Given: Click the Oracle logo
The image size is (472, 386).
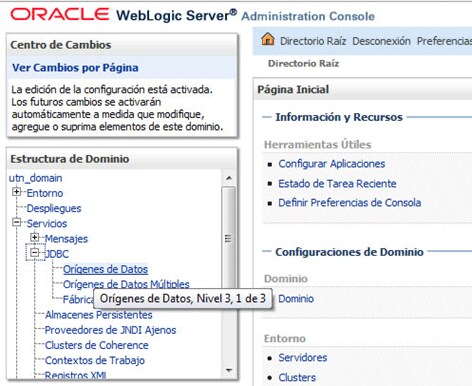Looking at the screenshot, I should (x=60, y=14).
